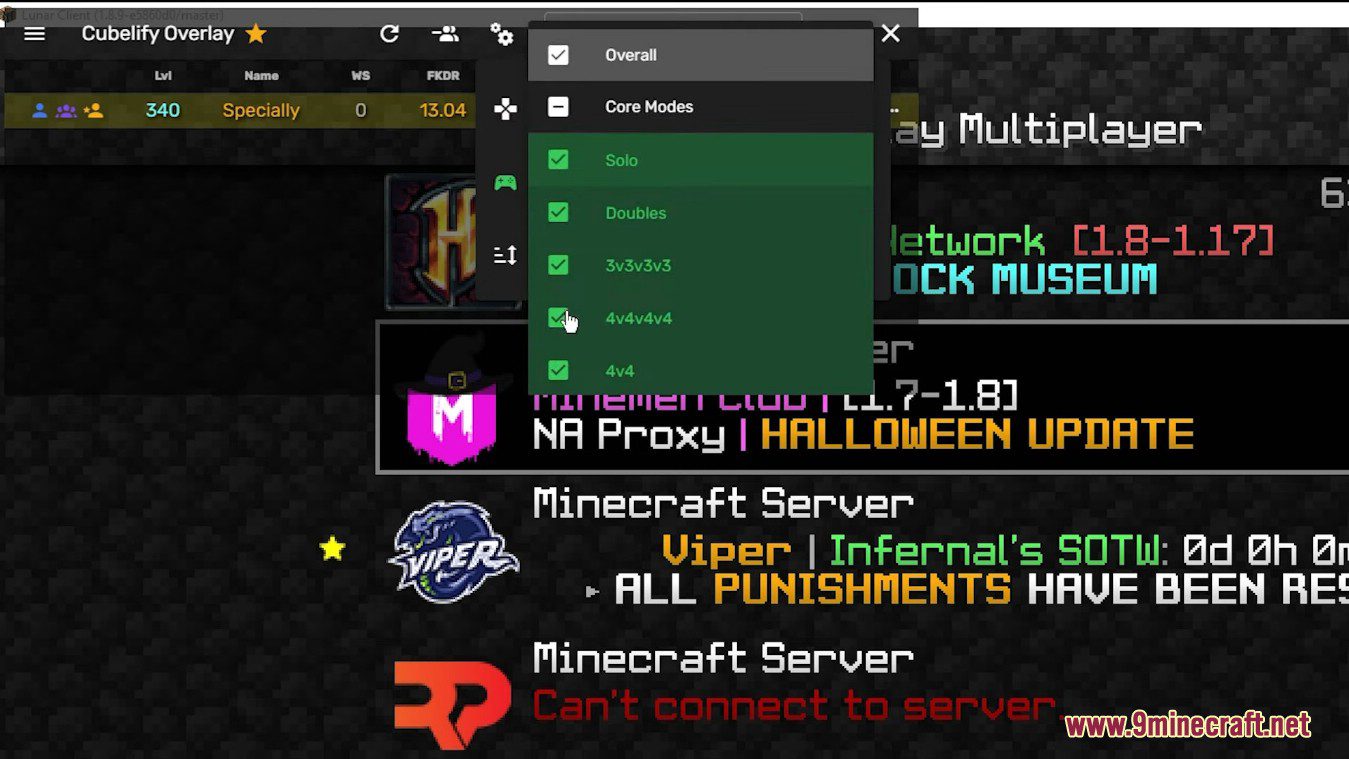Open overlay settings gears icon
This screenshot has width=1349, height=759.
[501, 34]
